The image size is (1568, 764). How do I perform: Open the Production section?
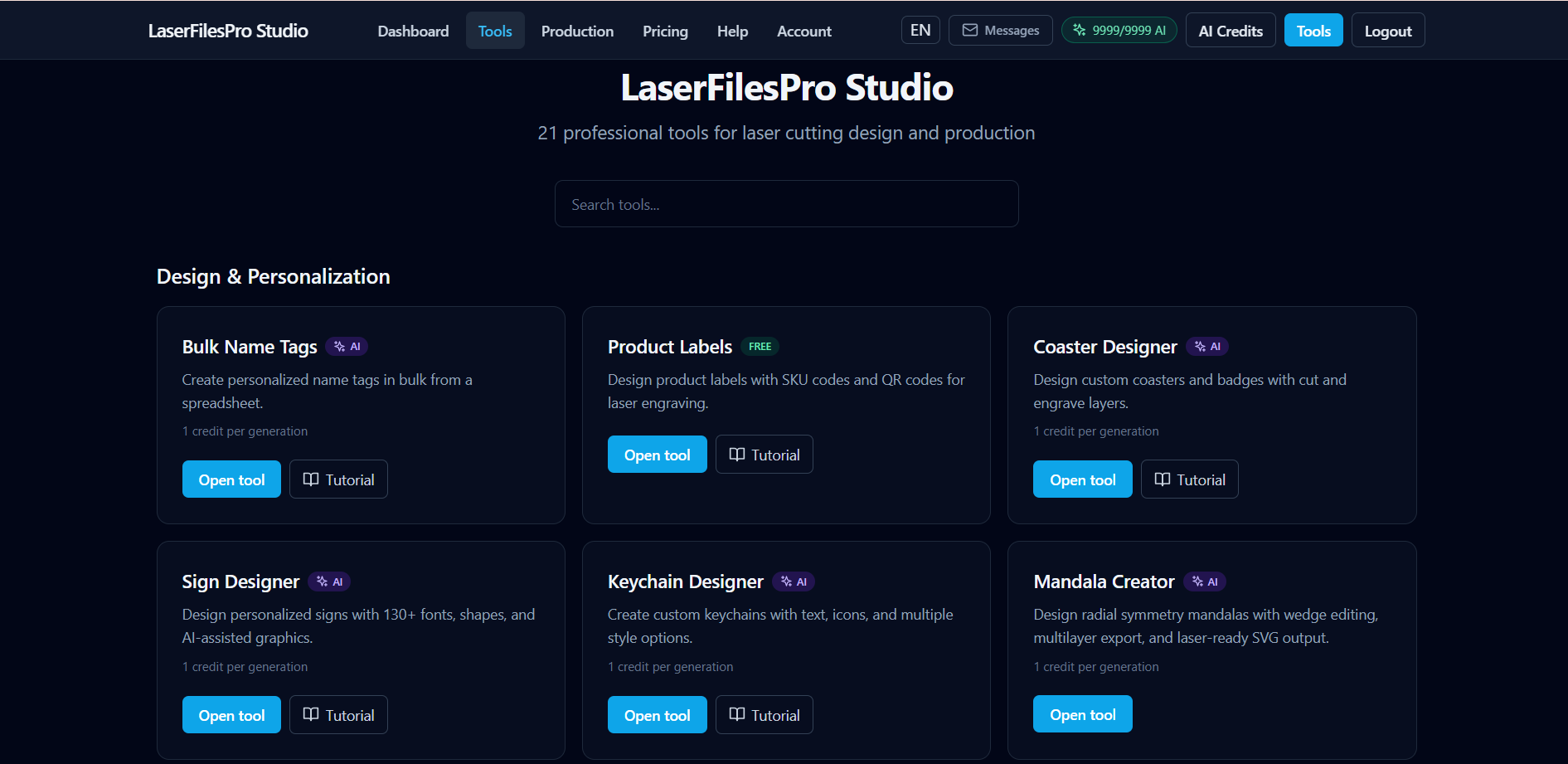[x=577, y=31]
